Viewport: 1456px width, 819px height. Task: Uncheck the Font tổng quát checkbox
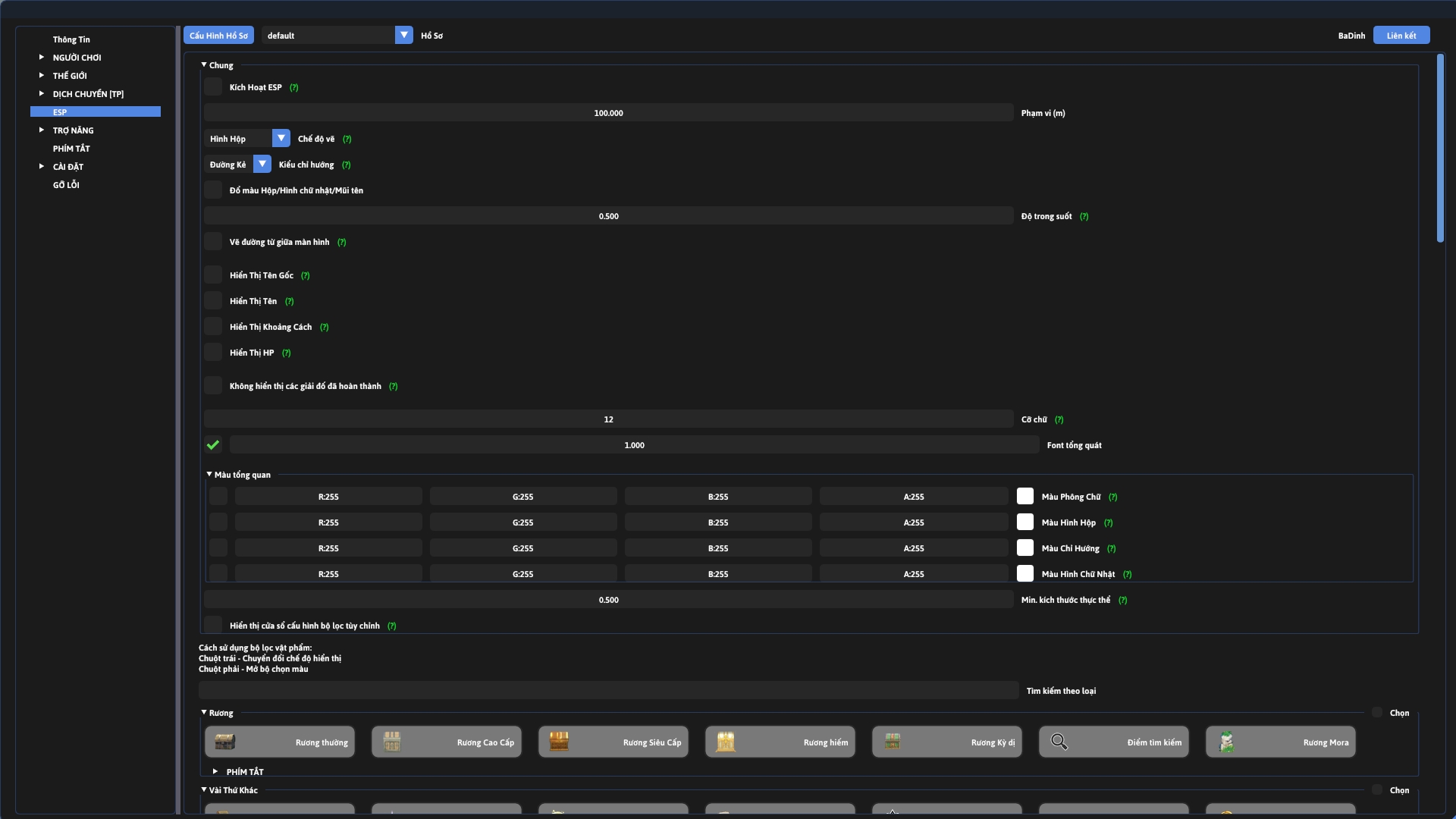pyautogui.click(x=213, y=445)
